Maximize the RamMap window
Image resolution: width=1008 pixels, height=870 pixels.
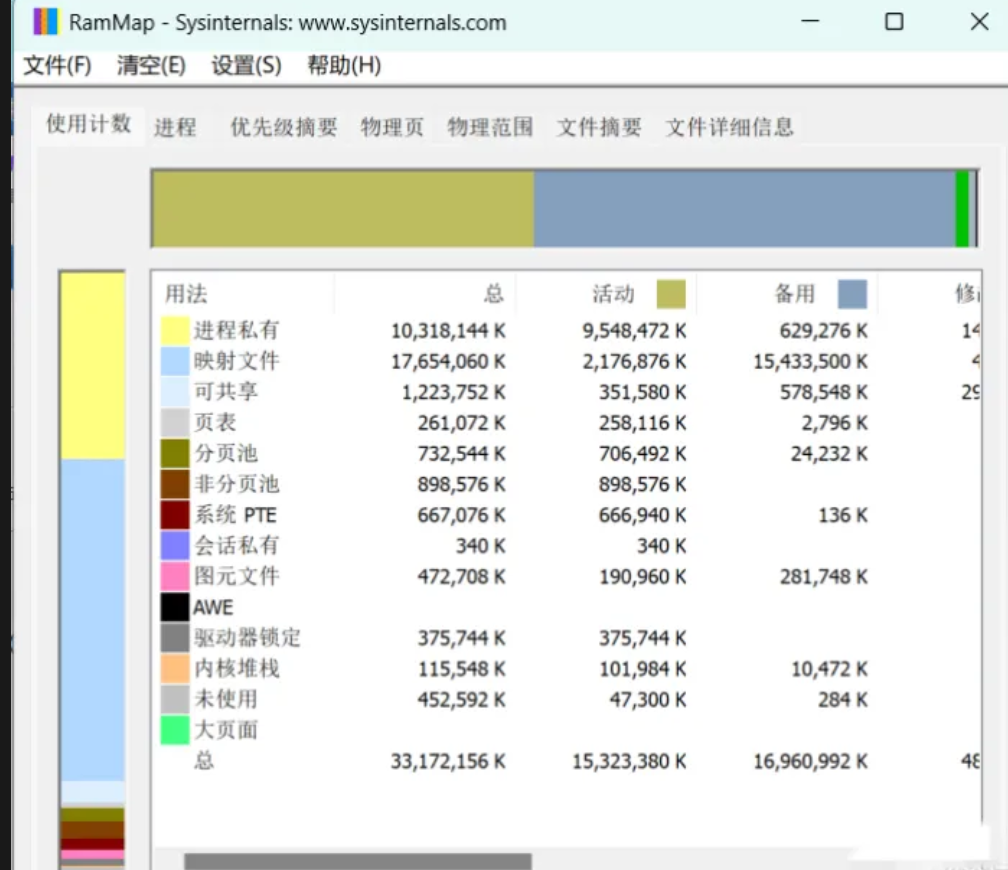click(x=894, y=22)
